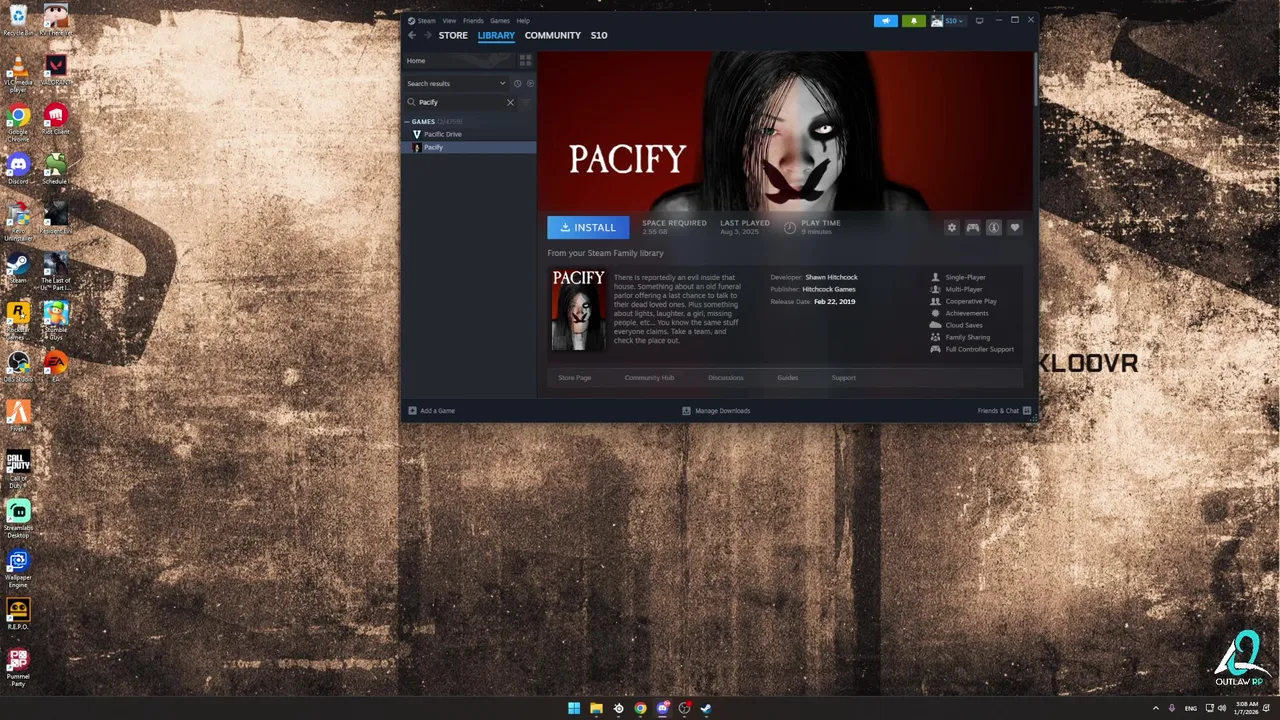1280x720 pixels.
Task: Expand the Search results dropdown
Action: 456,83
